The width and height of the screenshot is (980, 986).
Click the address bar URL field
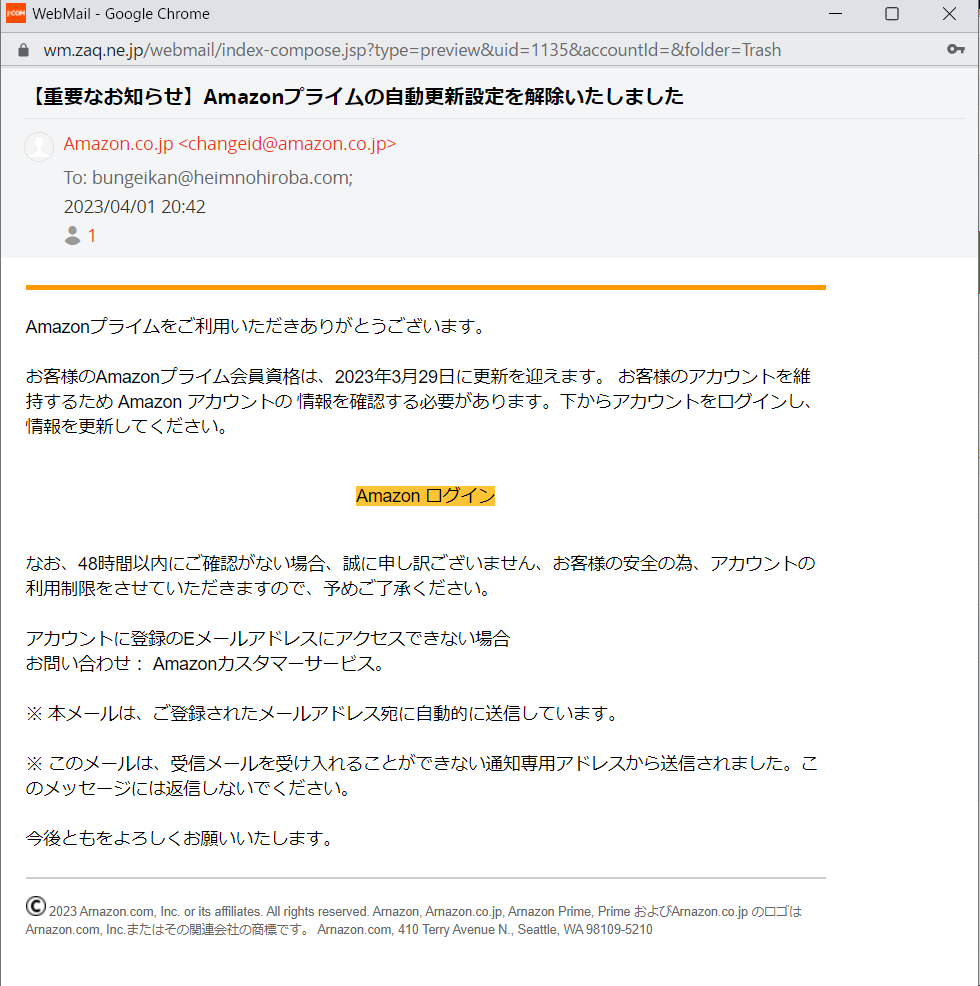(412, 50)
